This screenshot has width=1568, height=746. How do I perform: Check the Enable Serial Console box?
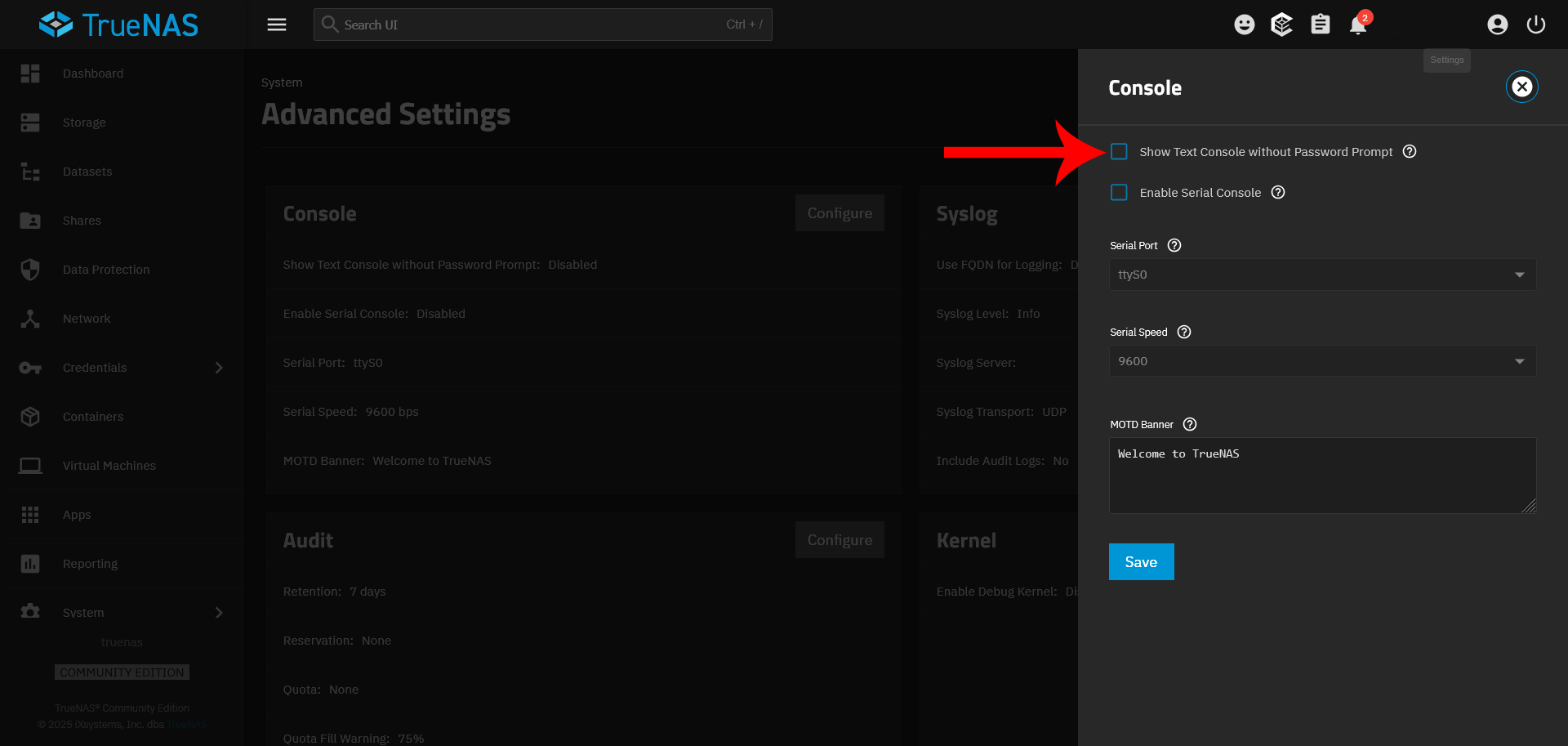(x=1119, y=192)
